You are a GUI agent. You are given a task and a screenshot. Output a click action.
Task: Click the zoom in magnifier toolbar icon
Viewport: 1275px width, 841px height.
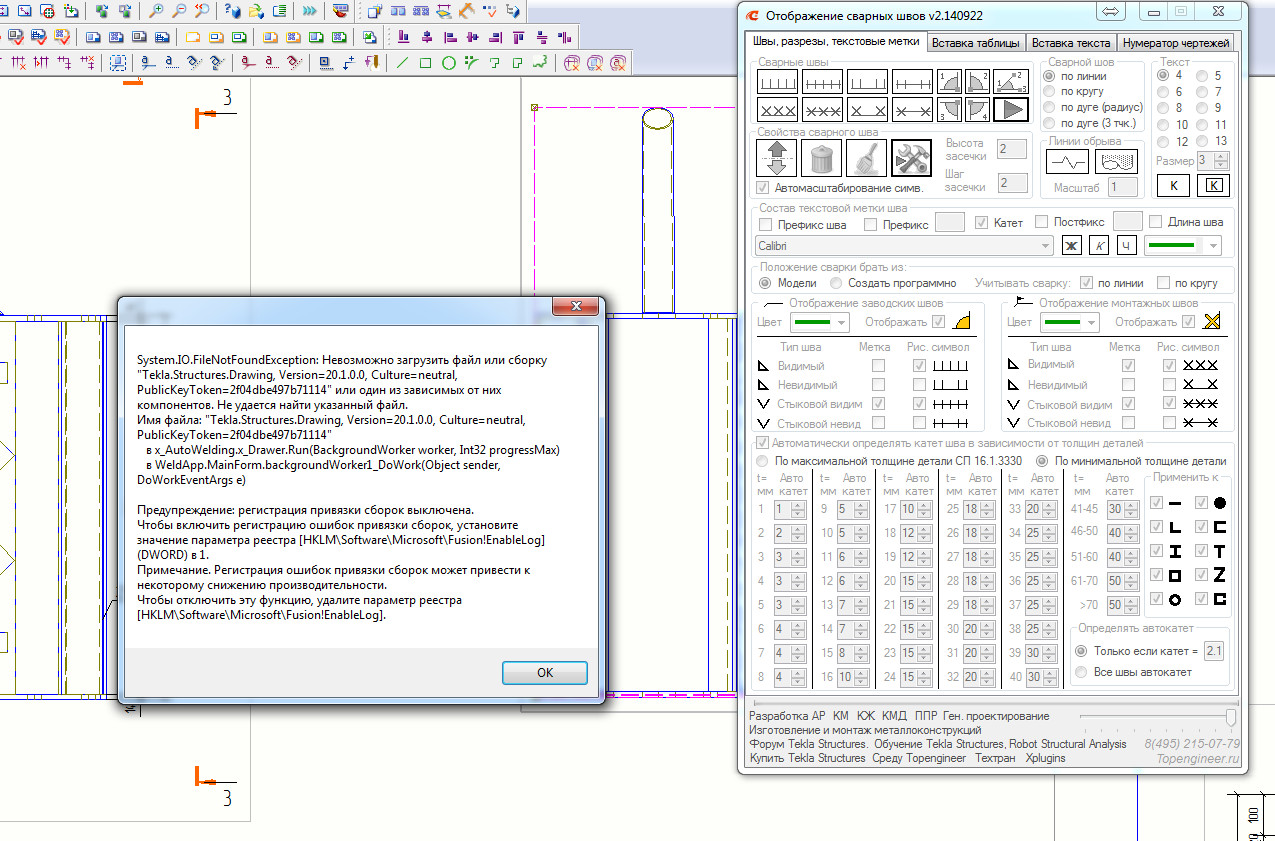(156, 12)
